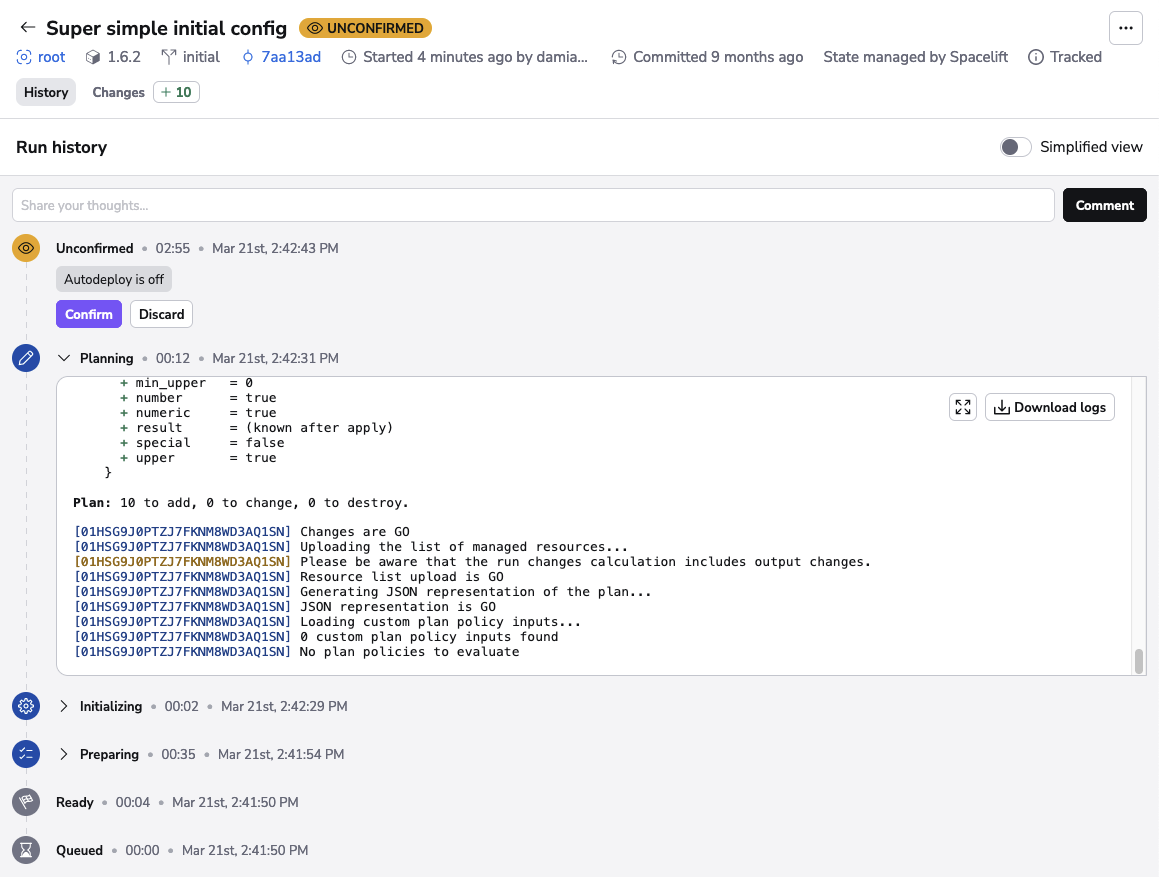Open the root space via its icon
The image size is (1159, 877).
(x=22, y=57)
